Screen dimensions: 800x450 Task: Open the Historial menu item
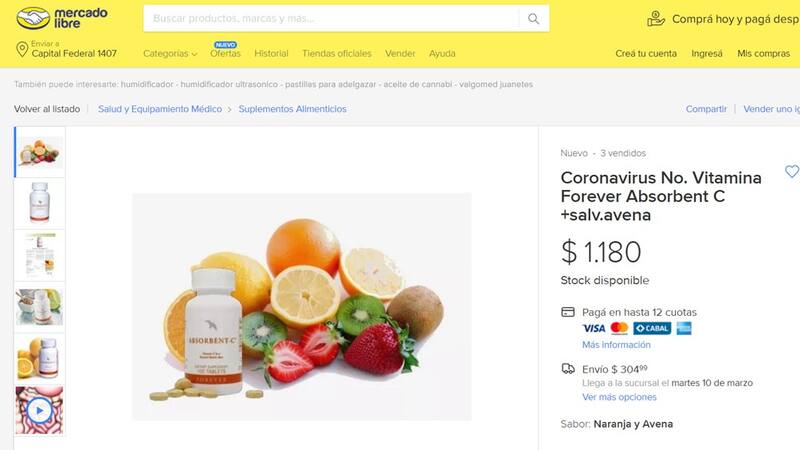[271, 54]
